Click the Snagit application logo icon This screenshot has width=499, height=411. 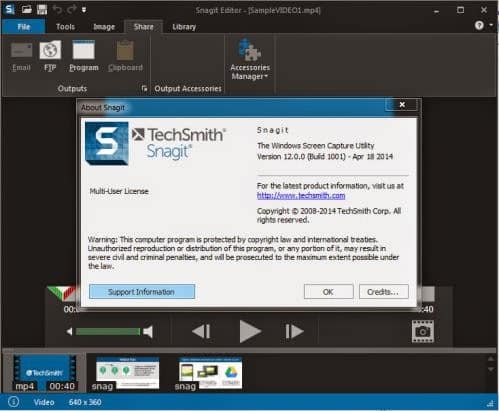point(9,9)
